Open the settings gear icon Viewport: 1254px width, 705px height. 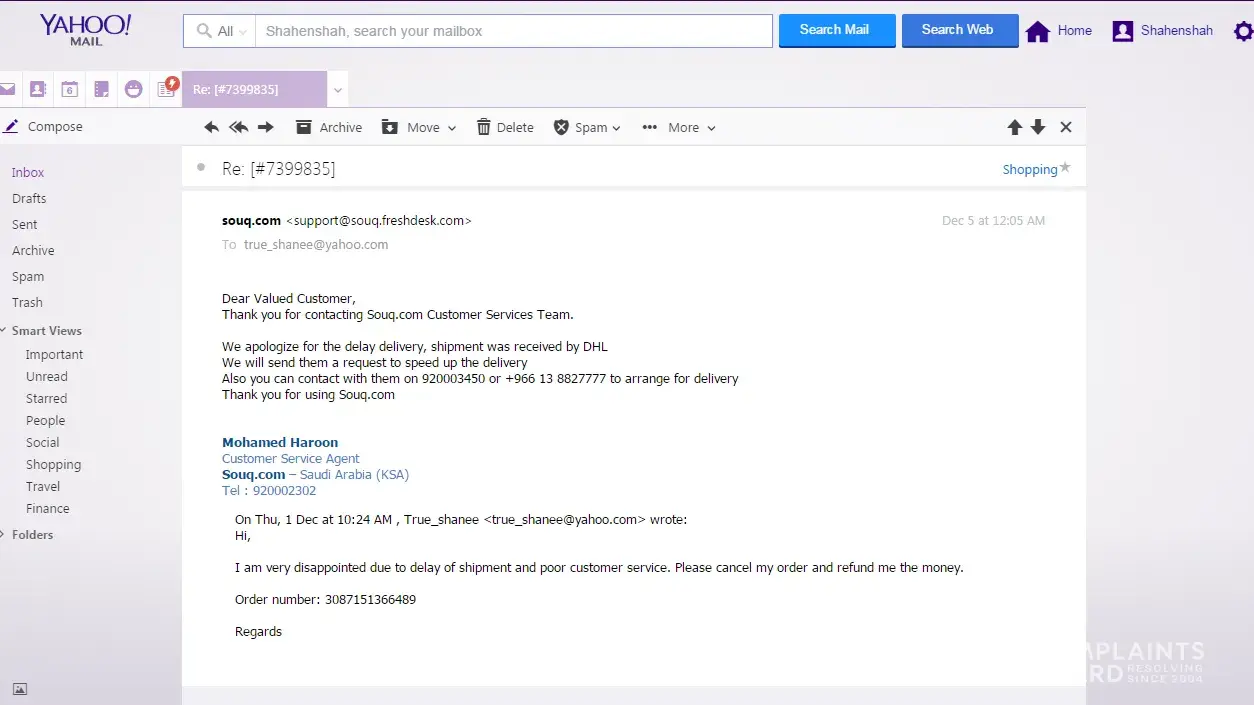pyautogui.click(x=1243, y=31)
